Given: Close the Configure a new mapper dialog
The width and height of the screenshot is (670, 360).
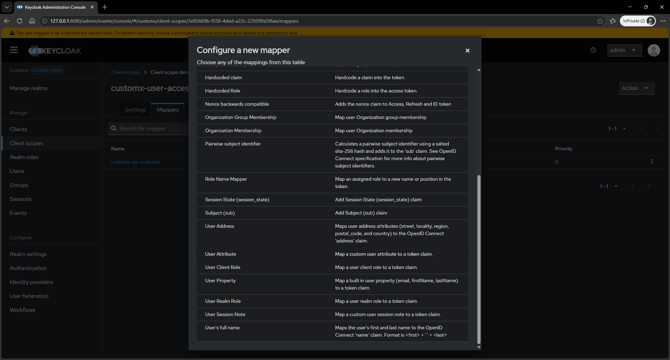Looking at the screenshot, I should 467,50.
